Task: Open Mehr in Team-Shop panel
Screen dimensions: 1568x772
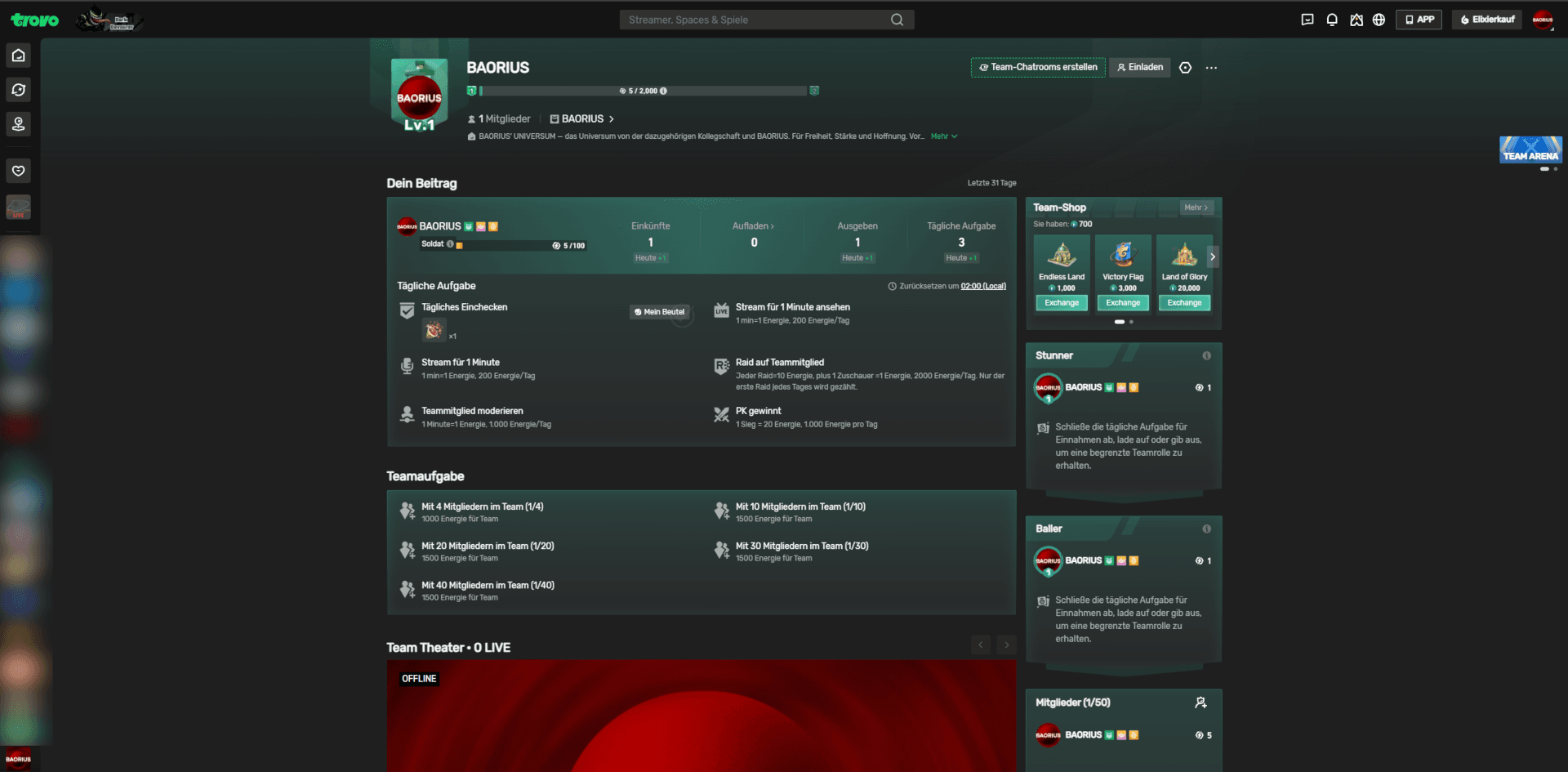Action: point(1196,208)
